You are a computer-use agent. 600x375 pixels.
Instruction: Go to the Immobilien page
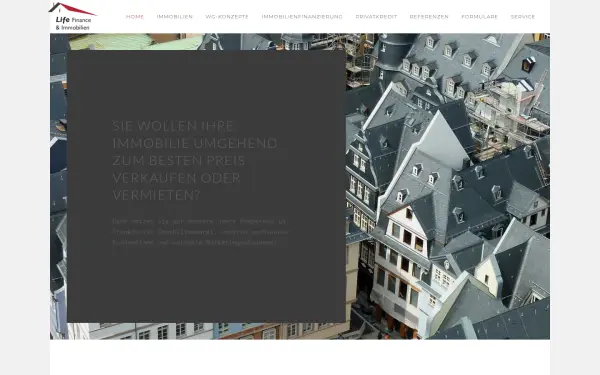click(174, 17)
